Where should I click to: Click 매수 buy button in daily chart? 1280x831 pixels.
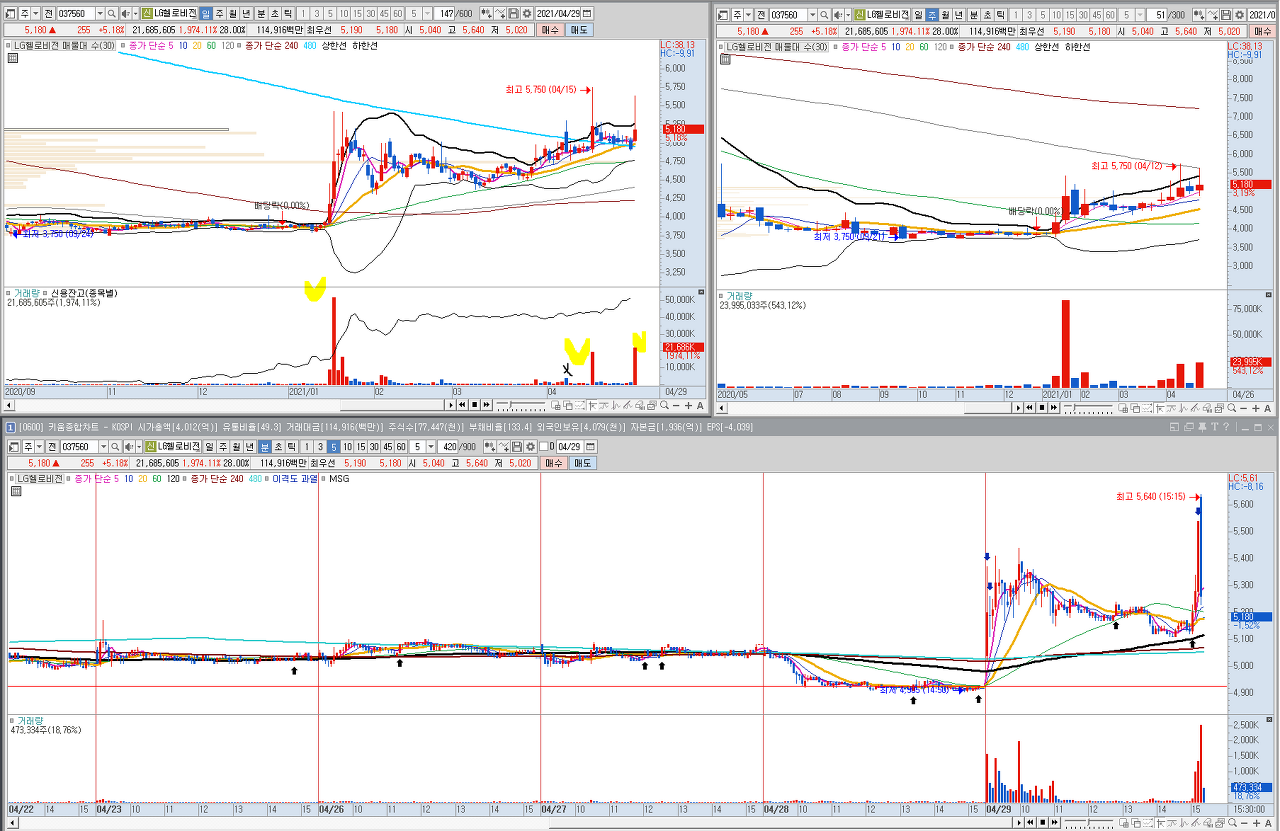pyautogui.click(x=550, y=30)
